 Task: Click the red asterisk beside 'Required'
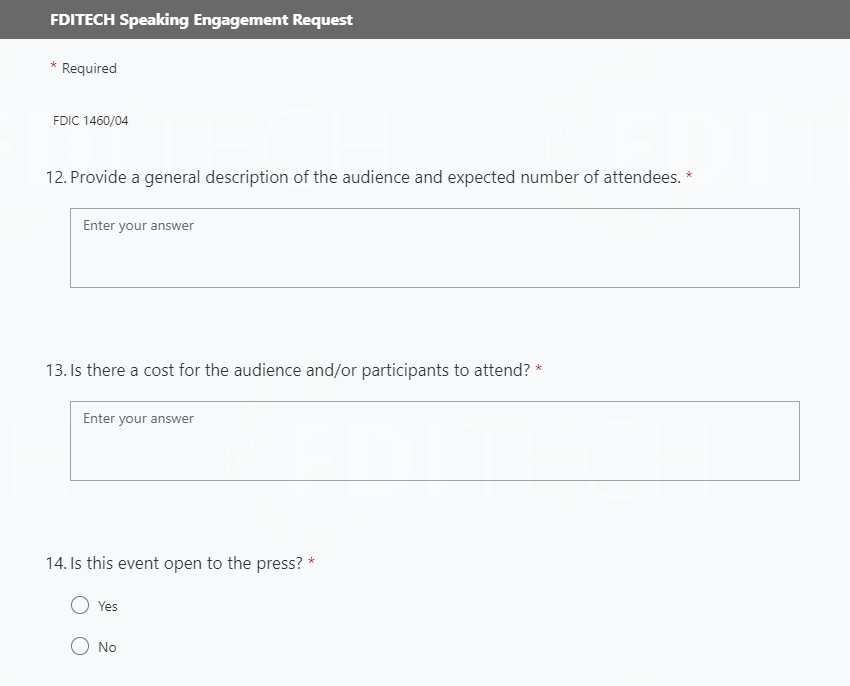click(x=54, y=68)
